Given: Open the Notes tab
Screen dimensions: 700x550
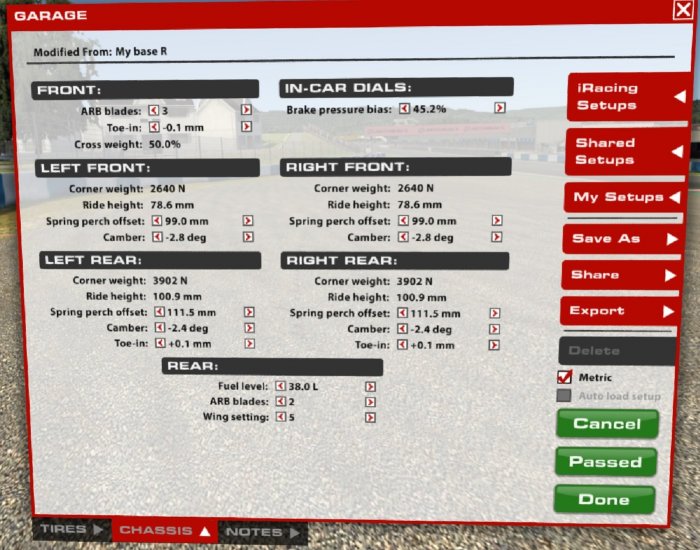Looking at the screenshot, I should pyautogui.click(x=261, y=531).
